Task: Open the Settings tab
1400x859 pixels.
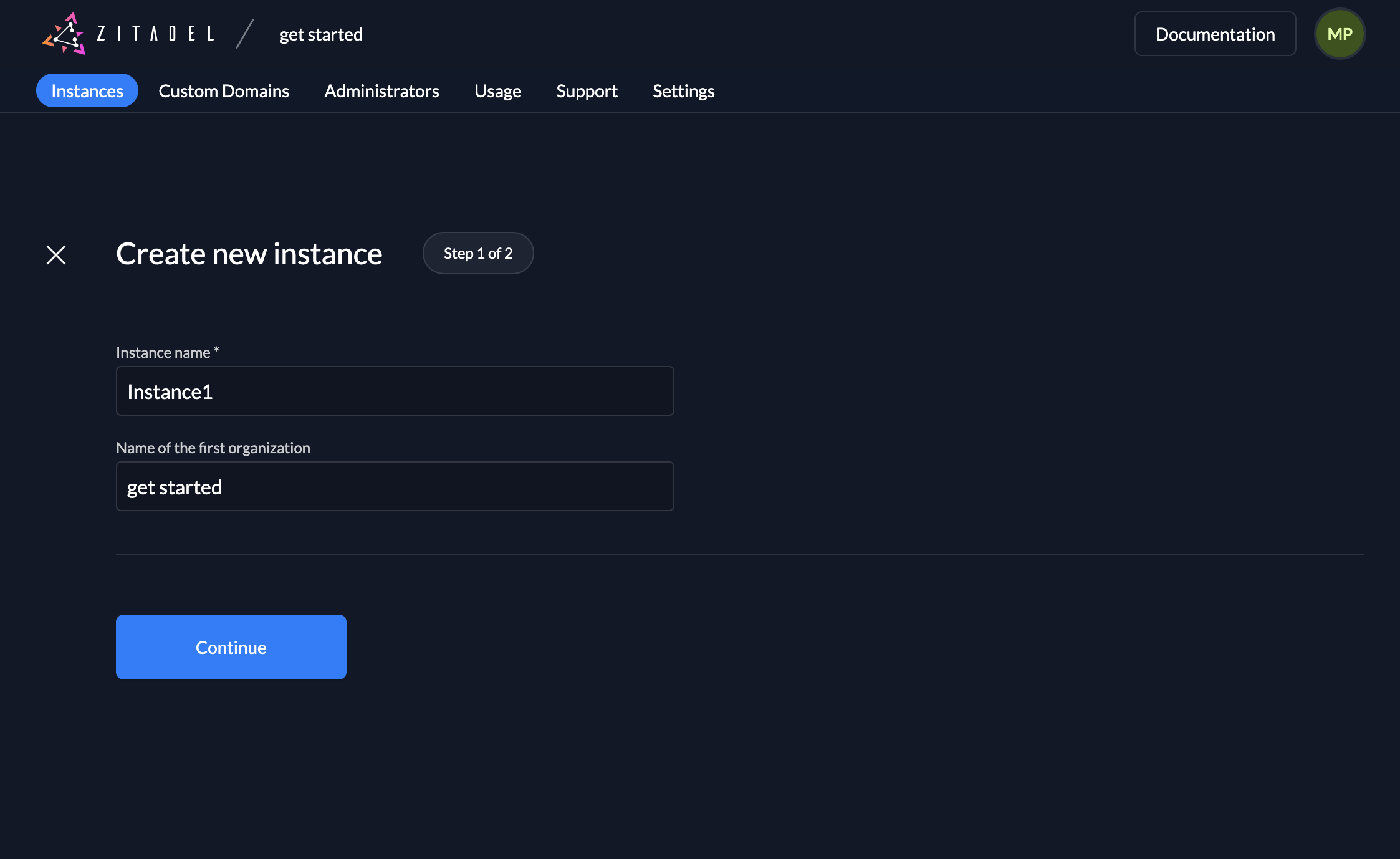Action: 683,91
